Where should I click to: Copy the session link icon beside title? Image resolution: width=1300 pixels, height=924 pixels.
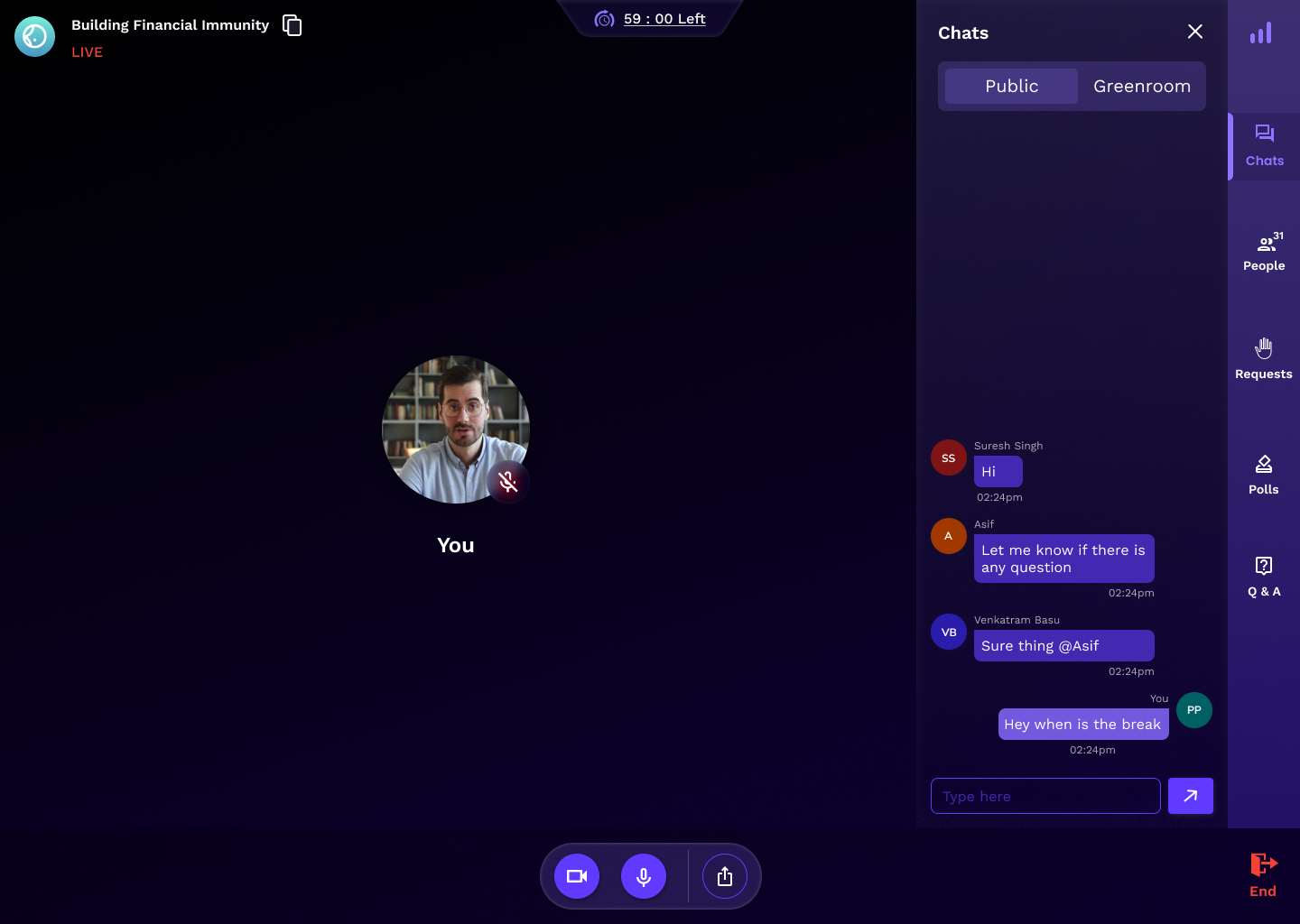point(292,25)
